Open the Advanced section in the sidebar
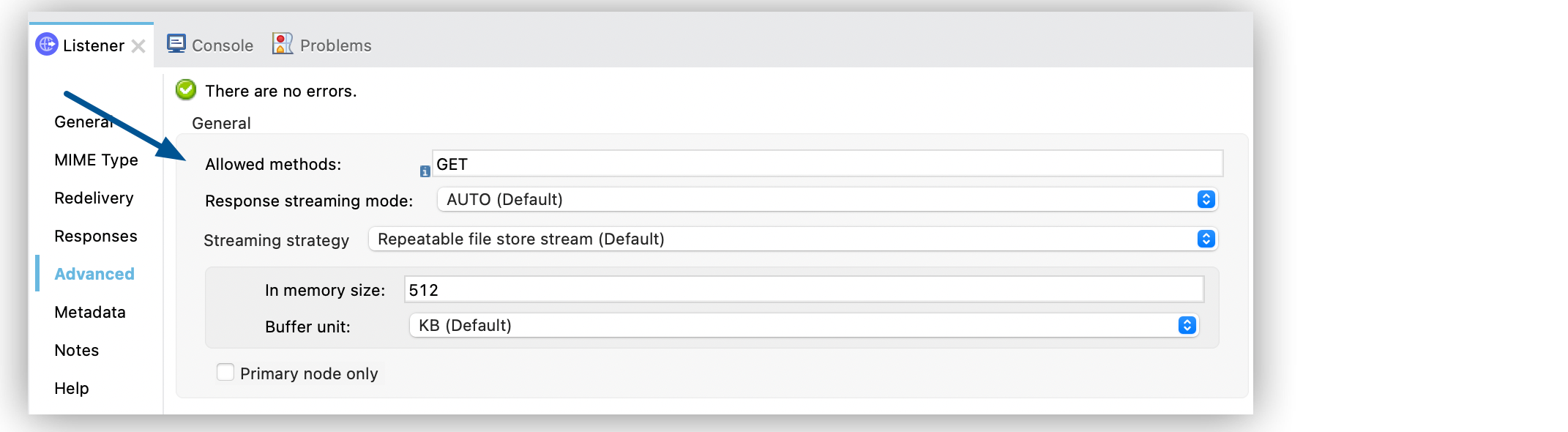 (x=94, y=274)
